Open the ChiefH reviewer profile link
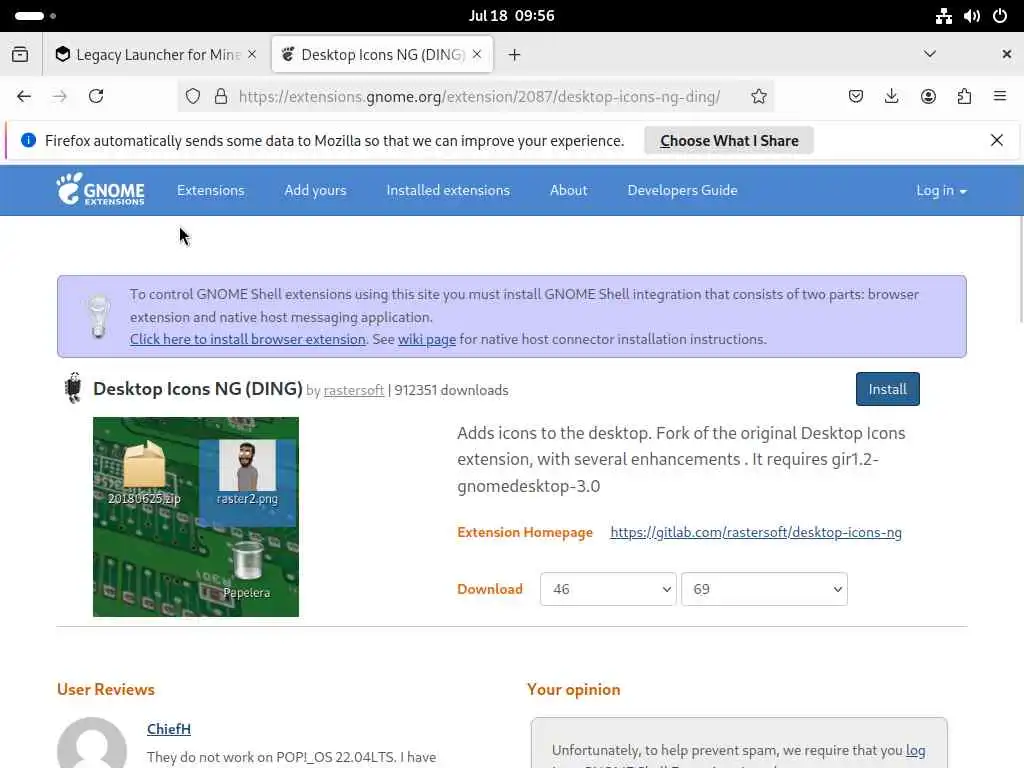Image resolution: width=1024 pixels, height=768 pixels. 169,729
